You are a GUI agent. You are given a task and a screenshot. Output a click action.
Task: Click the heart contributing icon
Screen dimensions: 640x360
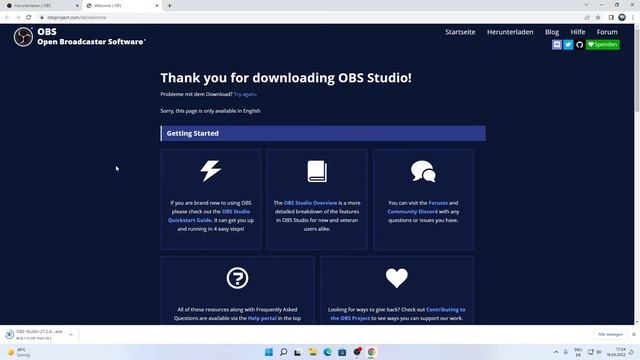click(x=397, y=278)
